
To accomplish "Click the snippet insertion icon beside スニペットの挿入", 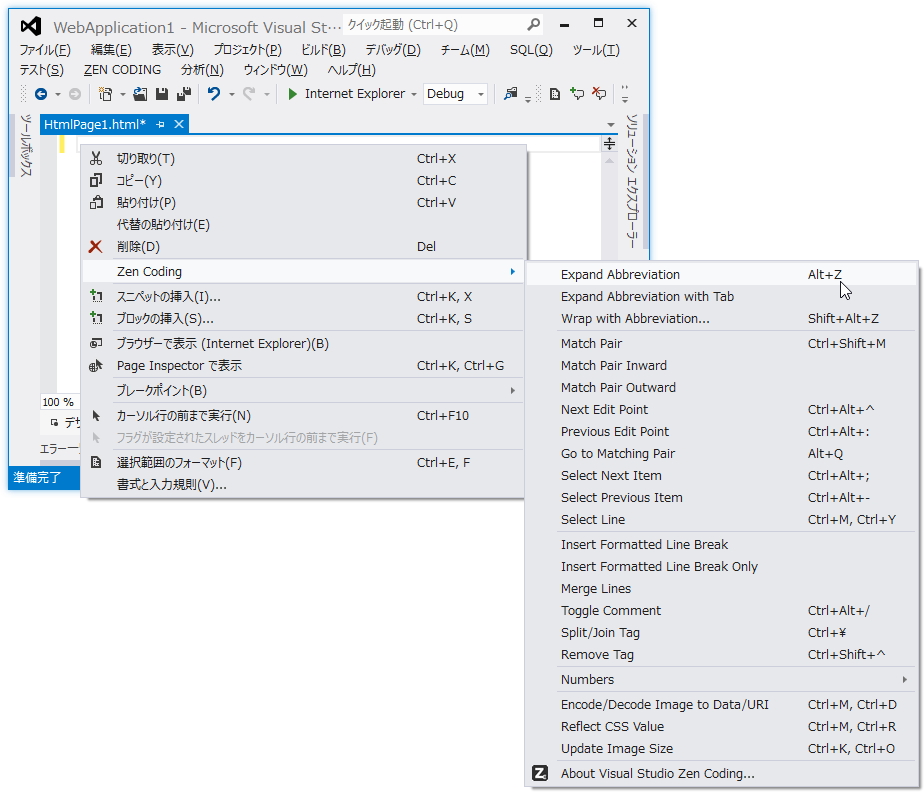I will pyautogui.click(x=96, y=293).
